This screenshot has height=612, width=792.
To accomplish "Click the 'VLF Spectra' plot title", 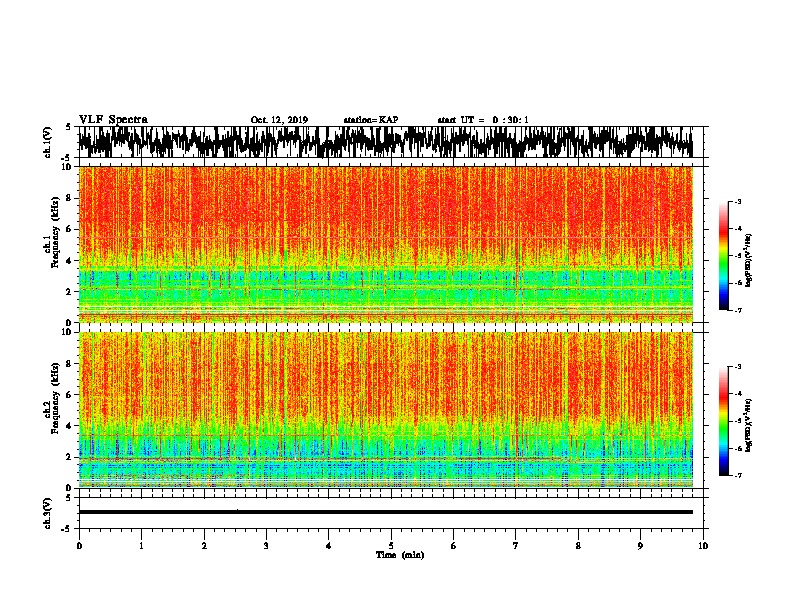I will (x=113, y=119).
